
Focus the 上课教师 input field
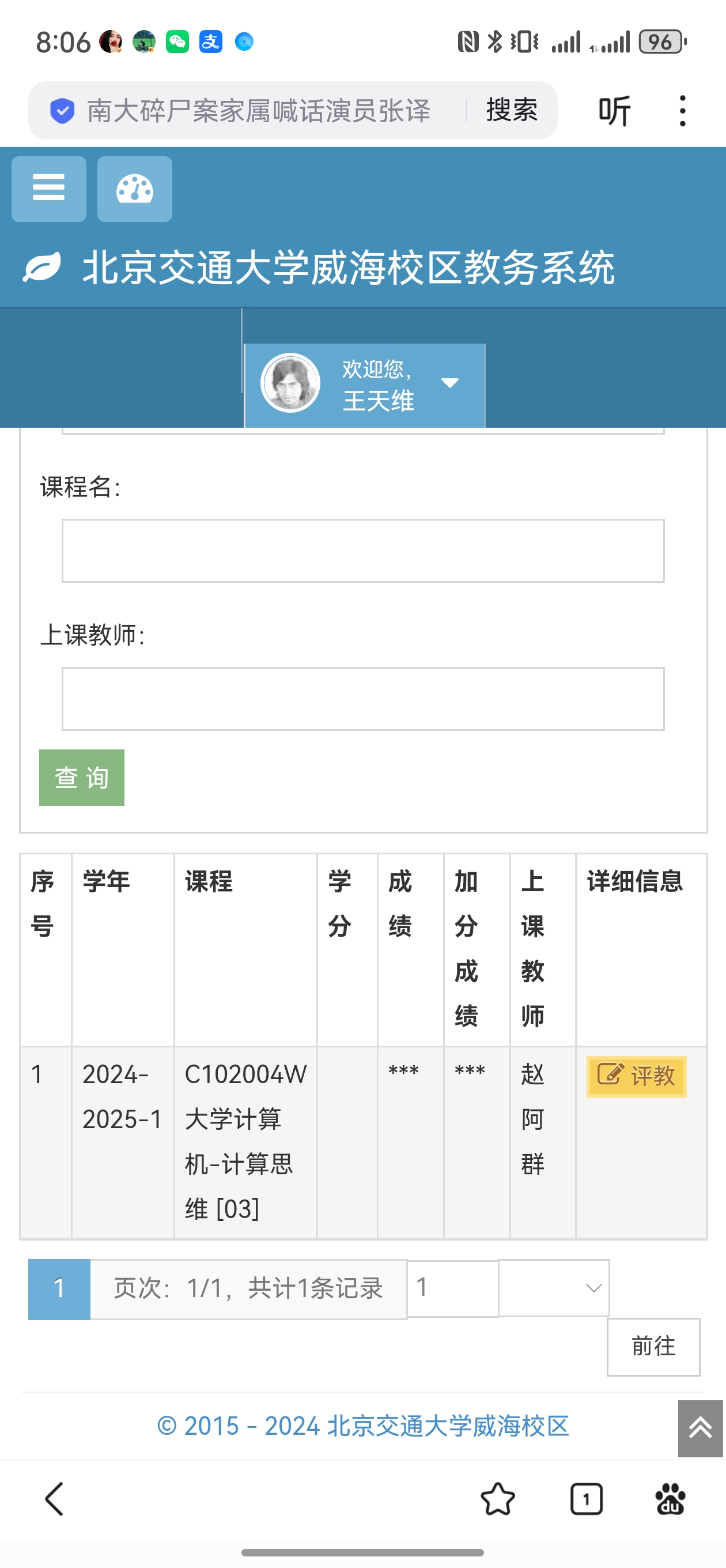[364, 699]
